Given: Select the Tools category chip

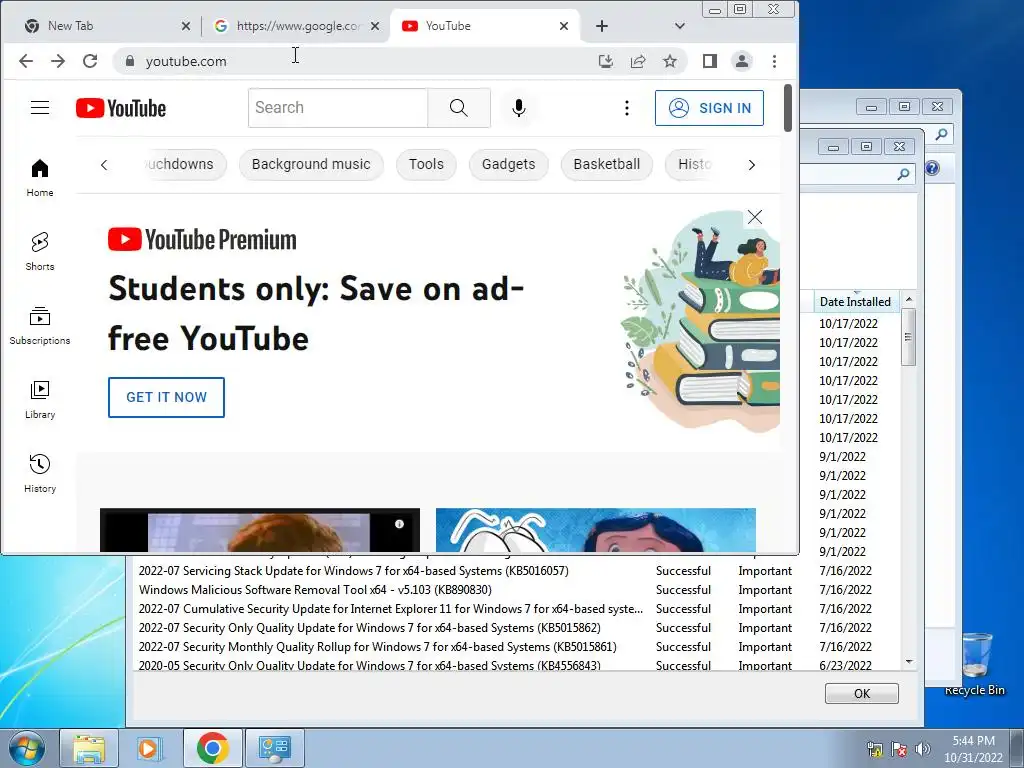Looking at the screenshot, I should pos(426,165).
